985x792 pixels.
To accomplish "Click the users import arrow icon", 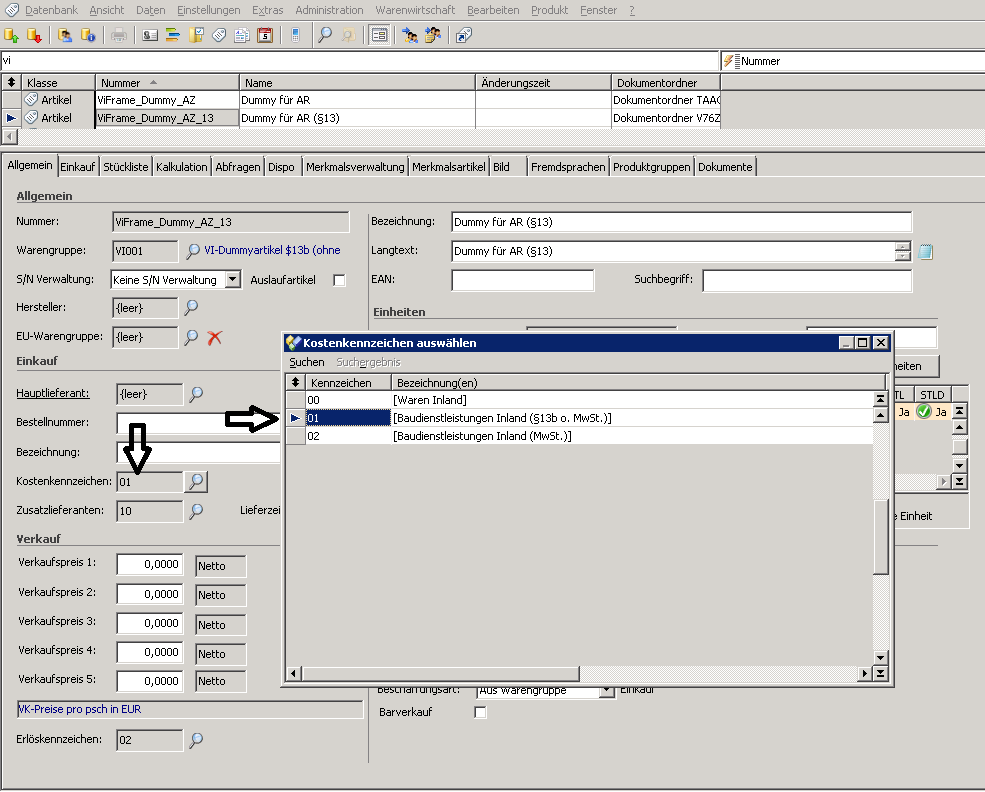I will (x=410, y=35).
